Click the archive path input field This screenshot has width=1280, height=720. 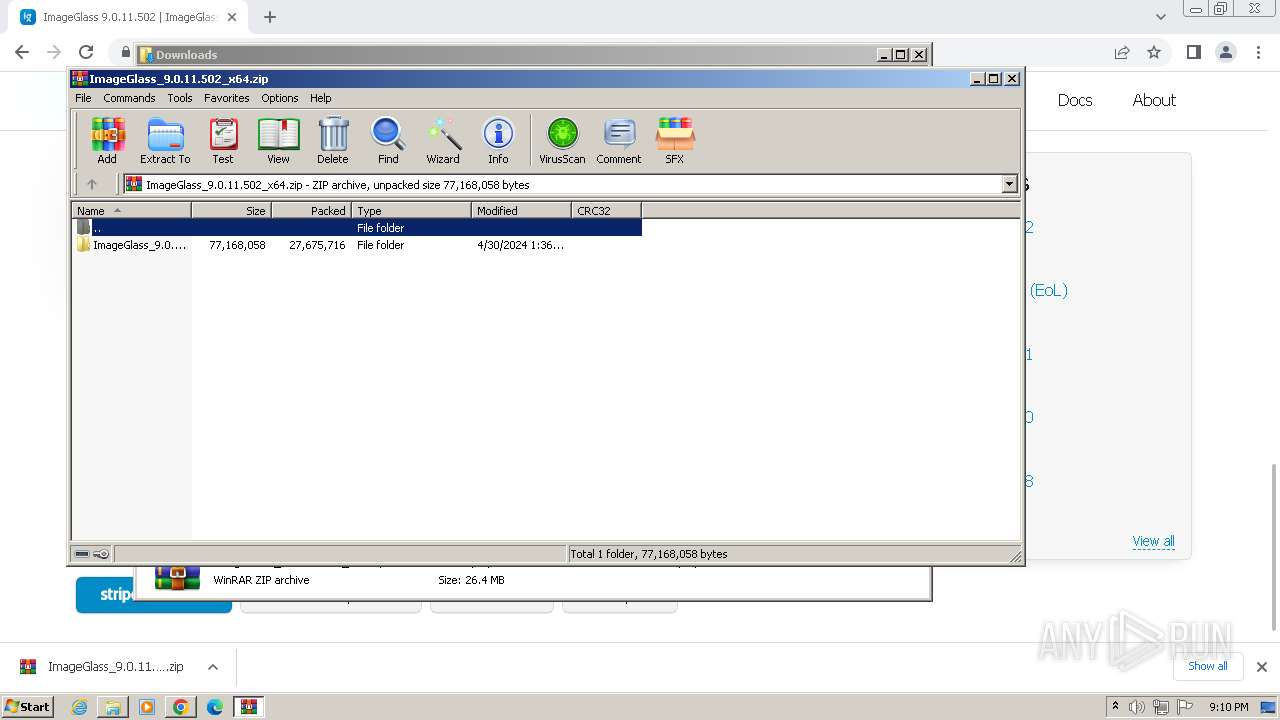tap(563, 184)
